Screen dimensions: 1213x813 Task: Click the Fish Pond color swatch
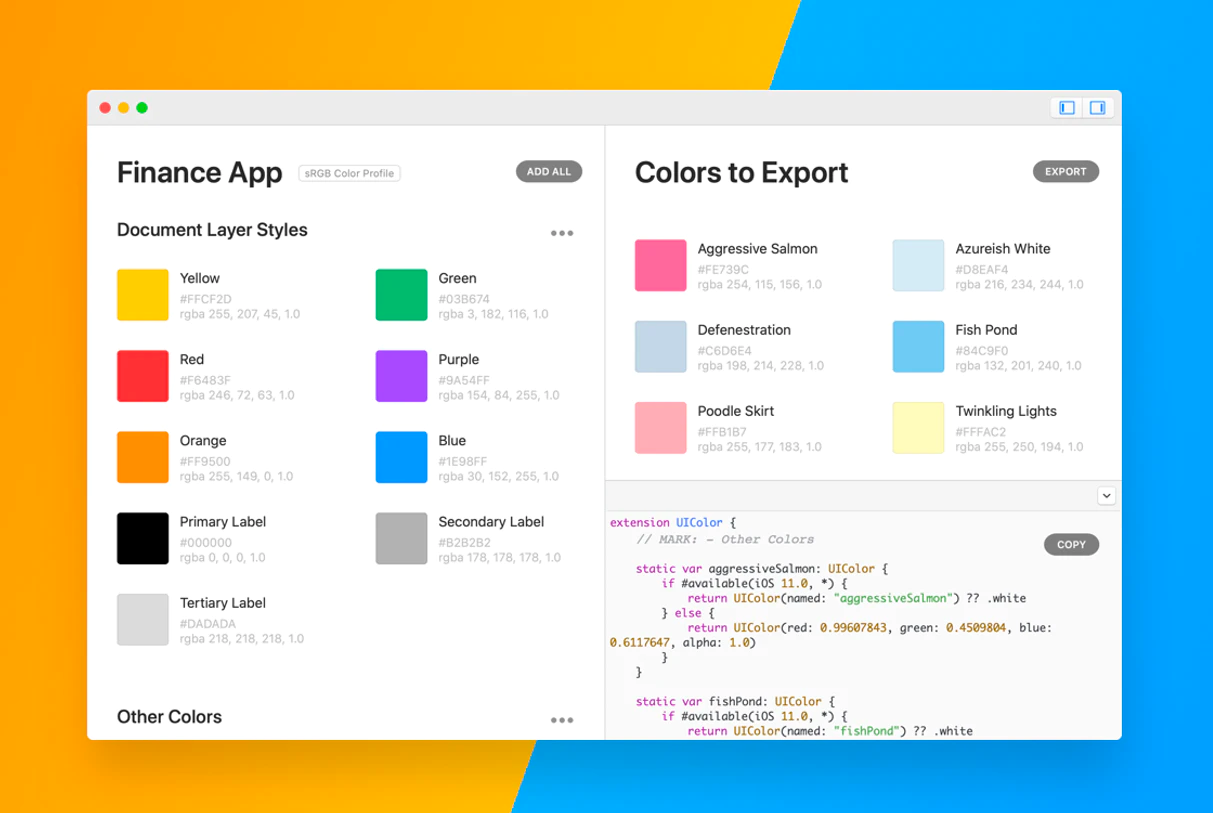tap(918, 346)
